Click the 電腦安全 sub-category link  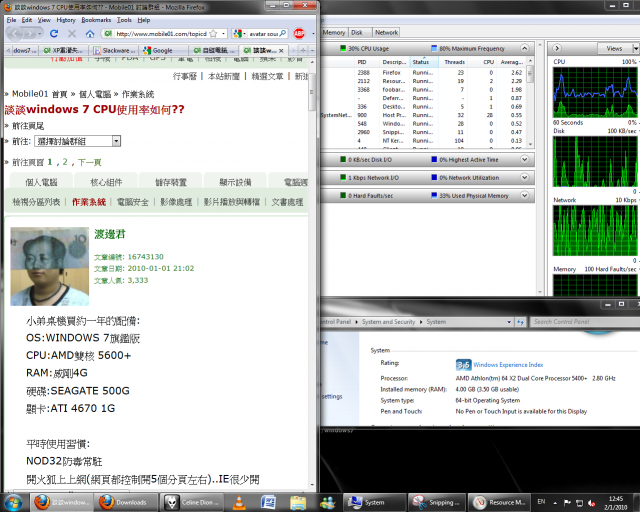133,202
